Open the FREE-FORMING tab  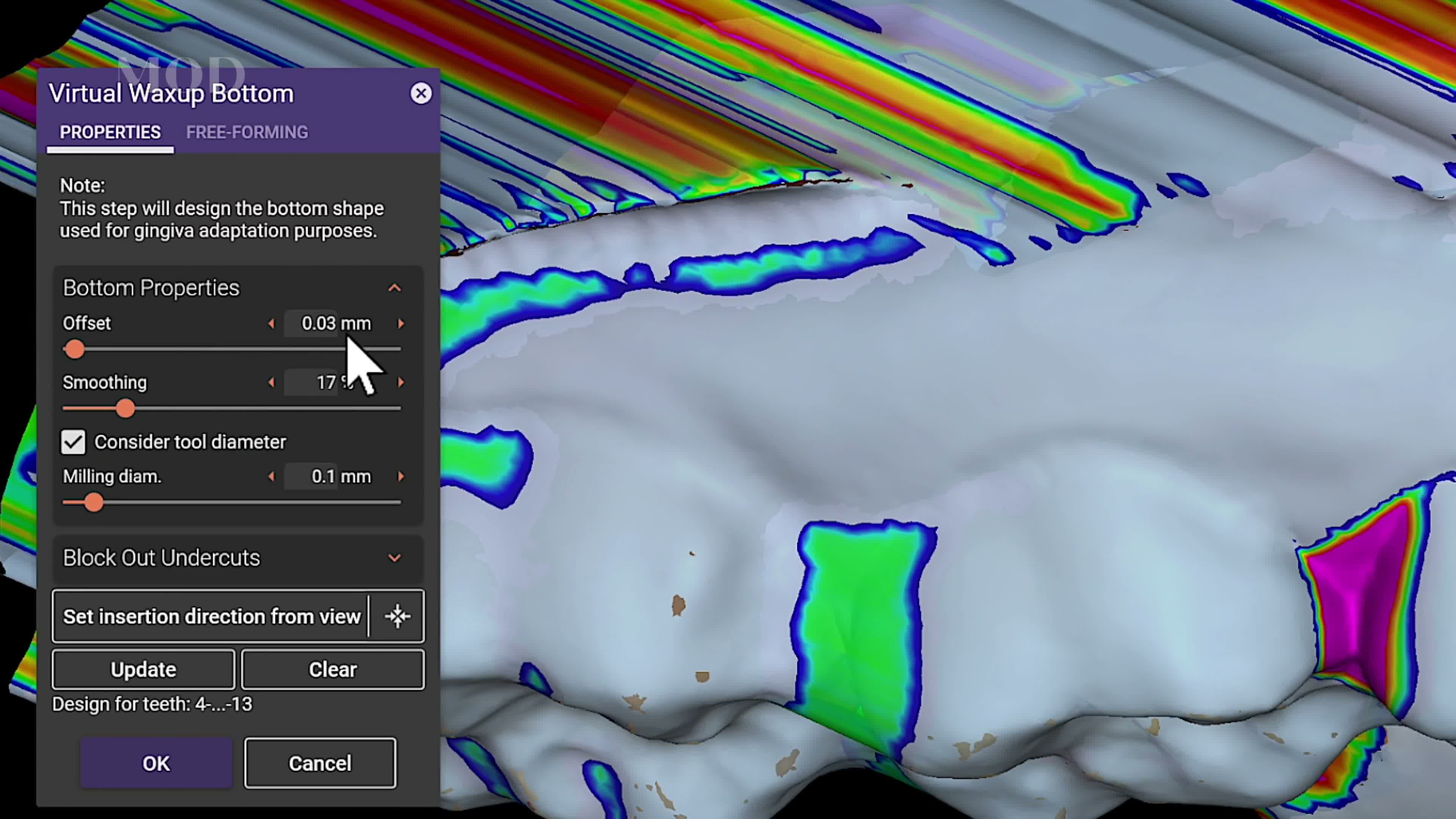click(x=247, y=132)
